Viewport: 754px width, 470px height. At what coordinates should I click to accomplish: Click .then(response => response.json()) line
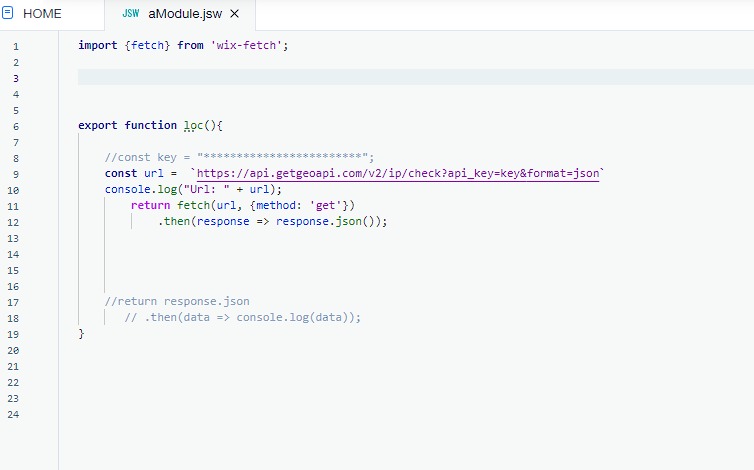click(272, 221)
